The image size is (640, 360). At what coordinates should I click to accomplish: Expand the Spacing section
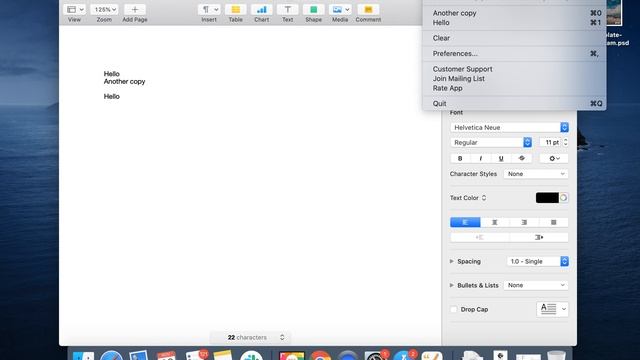point(452,261)
